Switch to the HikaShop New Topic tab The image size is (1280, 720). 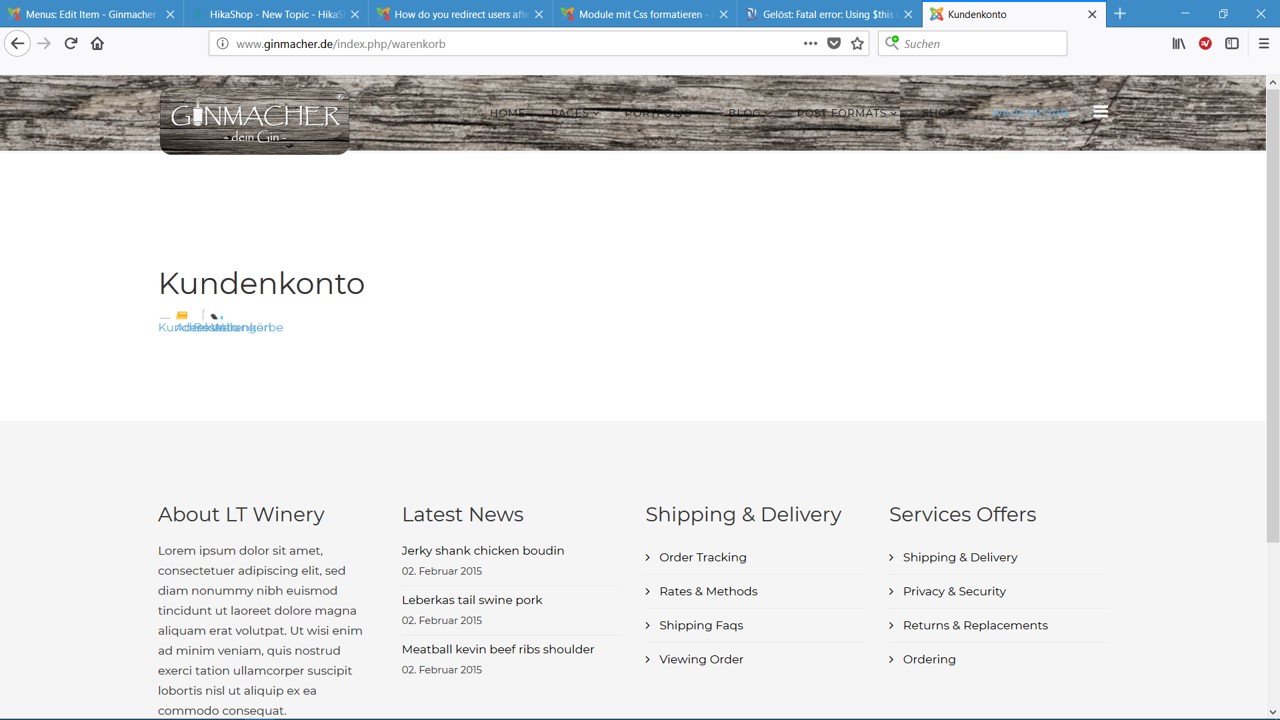275,15
